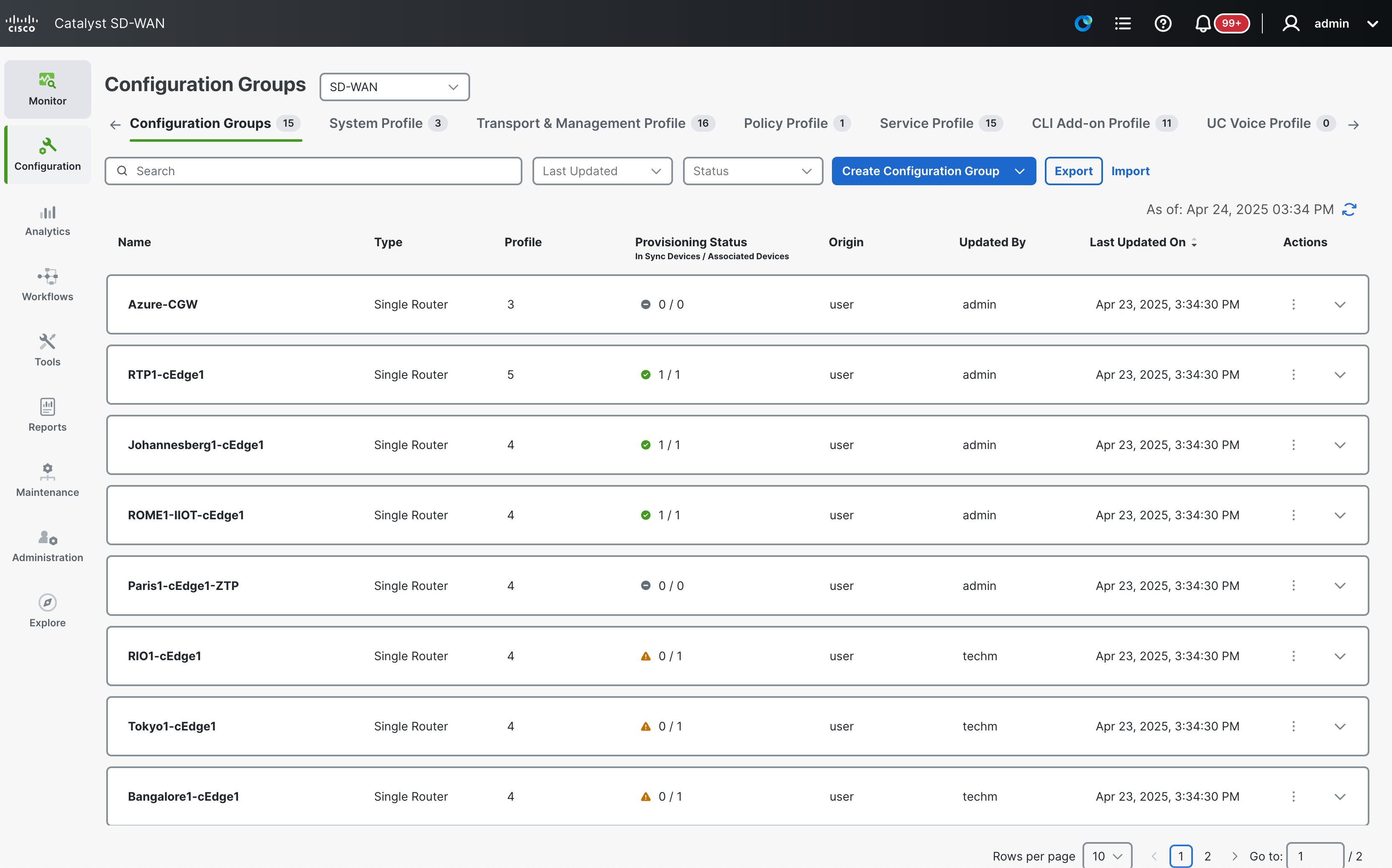Switch to the CLI Add-on Profile tab
This screenshot has height=868, width=1392.
point(1105,123)
